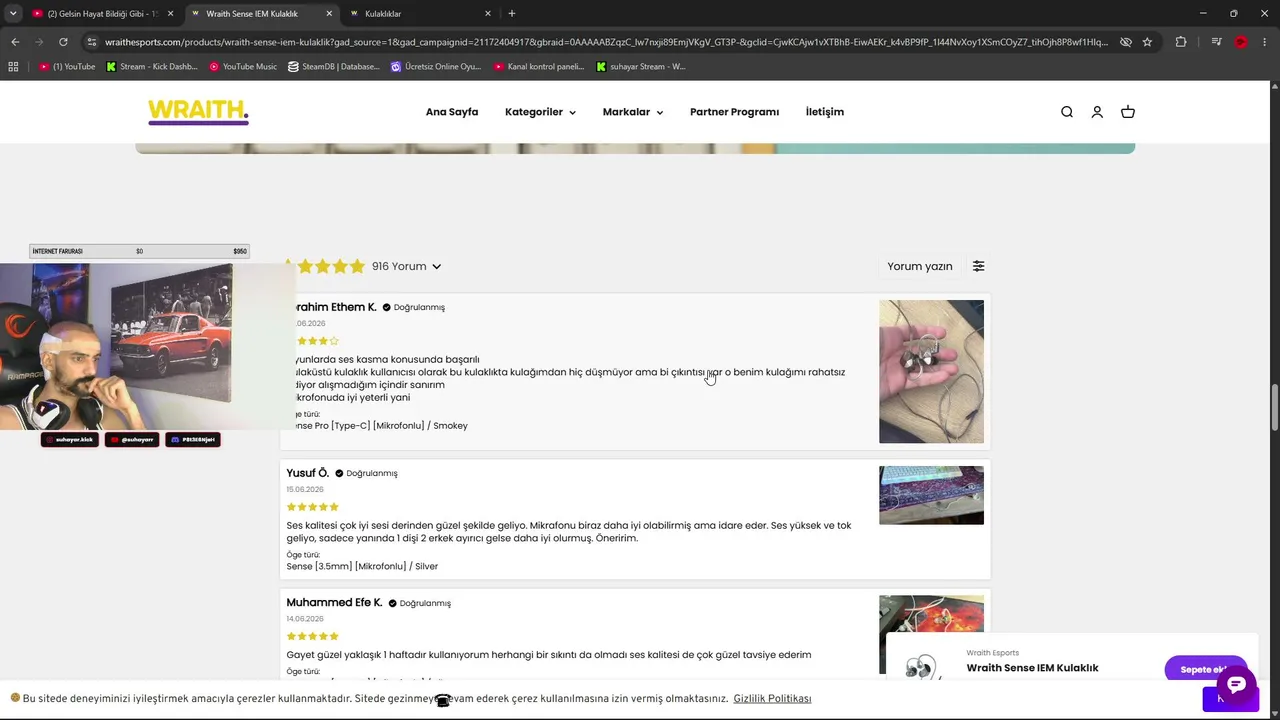Screen dimensions: 1280x720
Task: Click the date 14.06.2026 on Muhammed's review
Action: [305, 619]
